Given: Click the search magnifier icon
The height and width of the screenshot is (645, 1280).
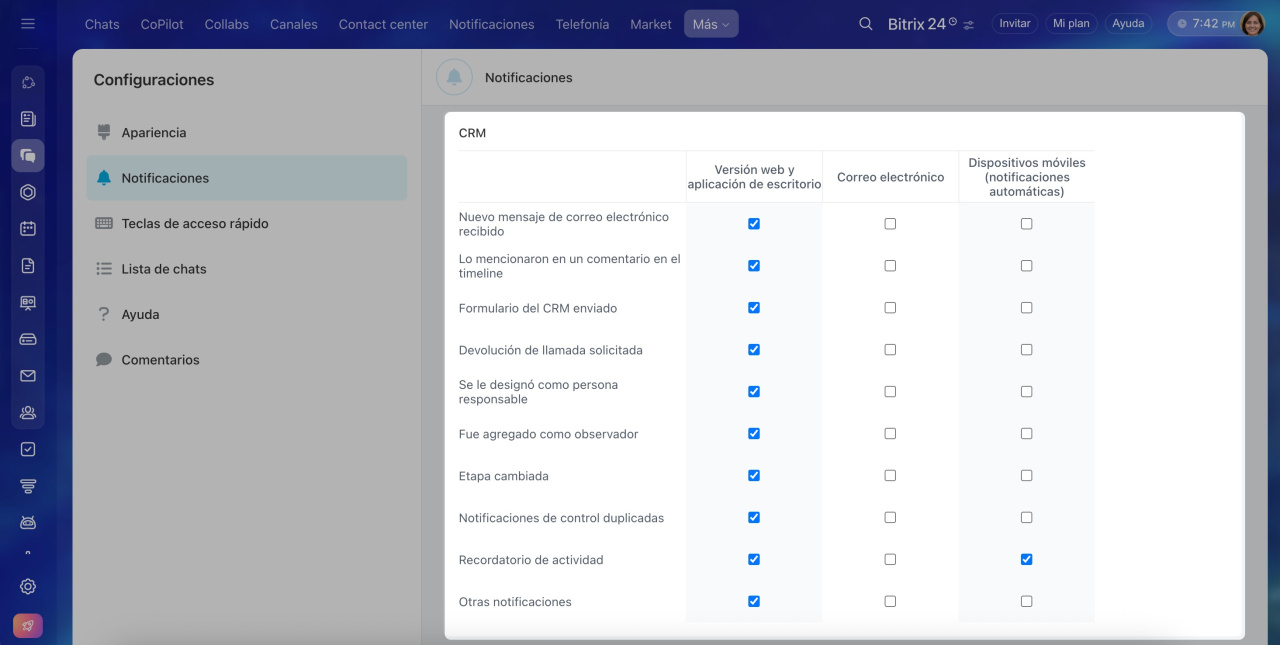Looking at the screenshot, I should 866,24.
